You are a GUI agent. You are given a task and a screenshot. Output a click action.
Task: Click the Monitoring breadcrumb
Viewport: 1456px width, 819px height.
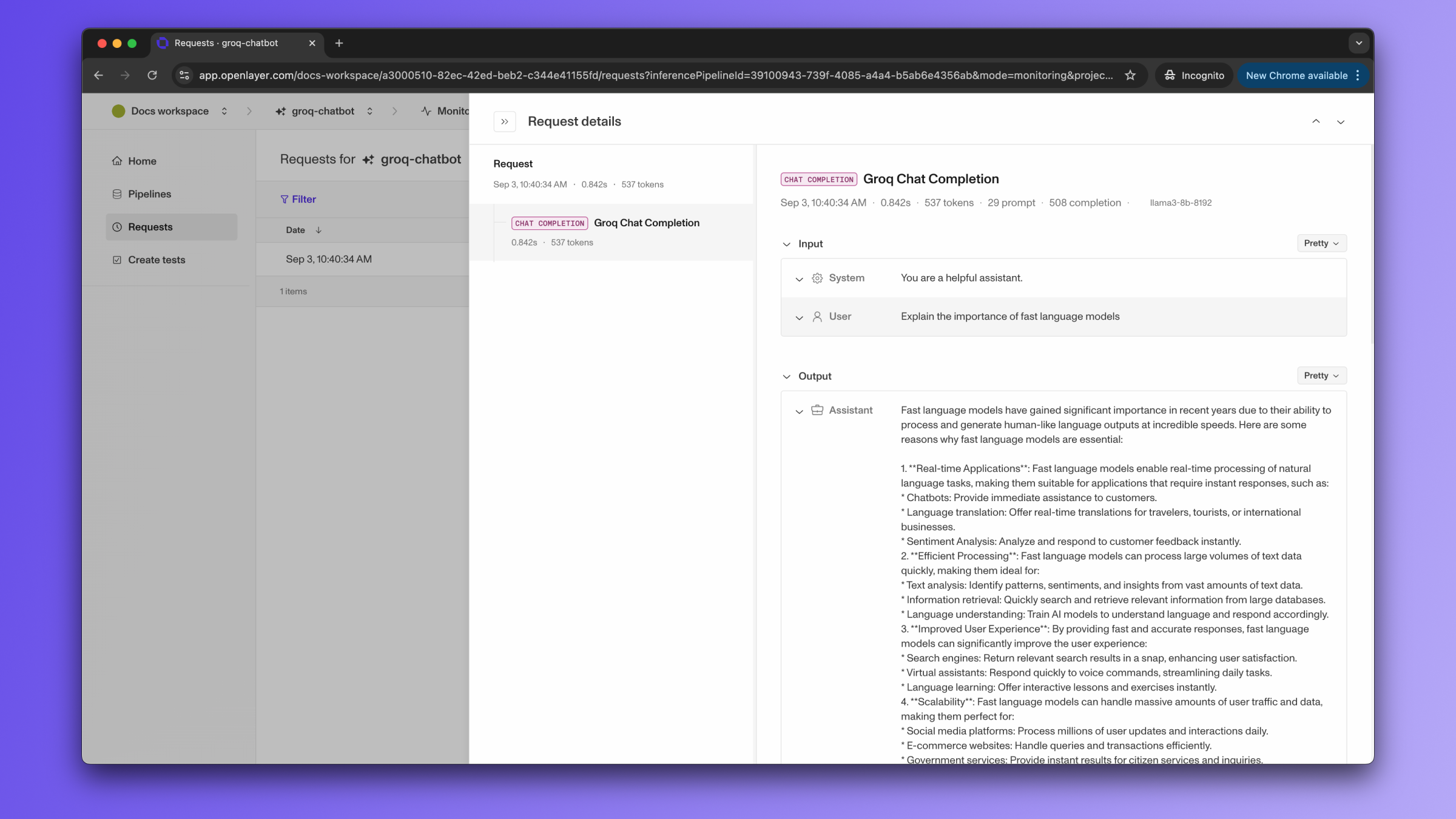pos(445,111)
